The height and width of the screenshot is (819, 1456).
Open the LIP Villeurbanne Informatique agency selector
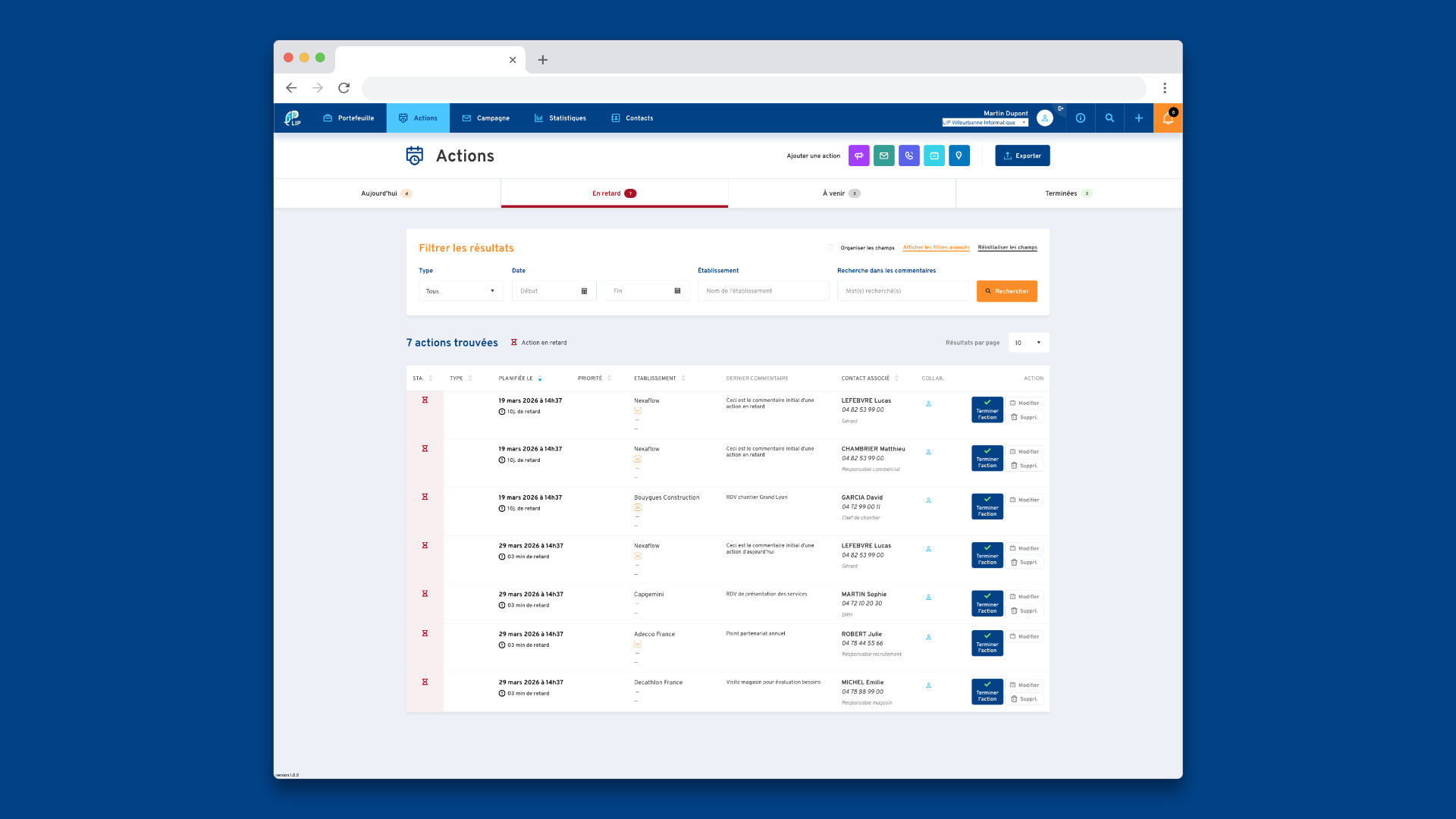click(x=984, y=122)
